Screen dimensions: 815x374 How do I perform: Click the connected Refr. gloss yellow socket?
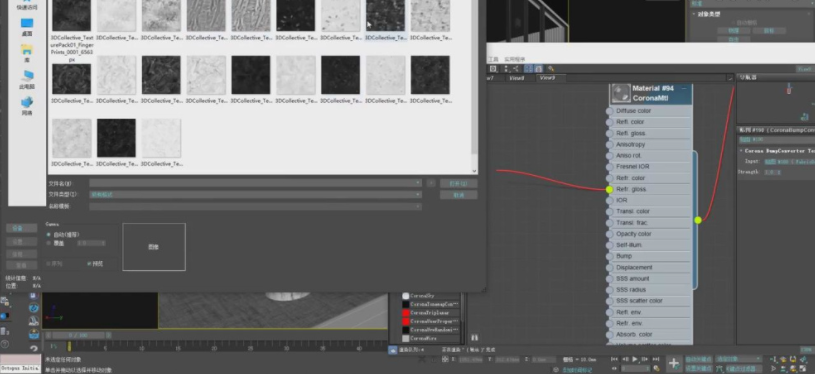coord(610,189)
